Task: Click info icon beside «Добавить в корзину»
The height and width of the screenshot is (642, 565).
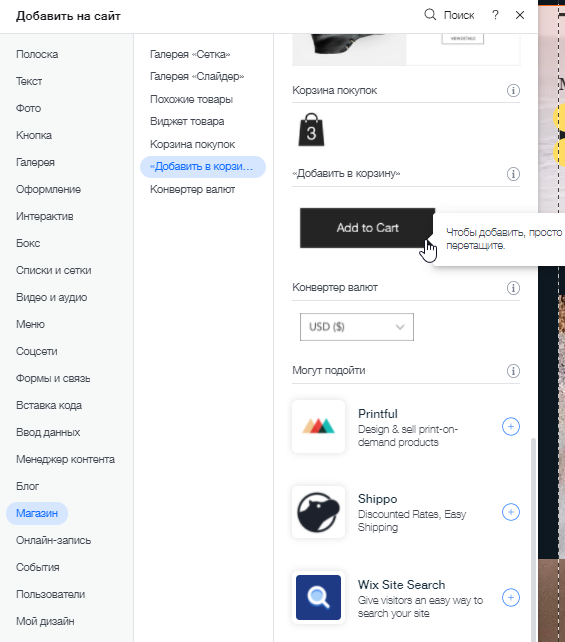Action: 513,174
